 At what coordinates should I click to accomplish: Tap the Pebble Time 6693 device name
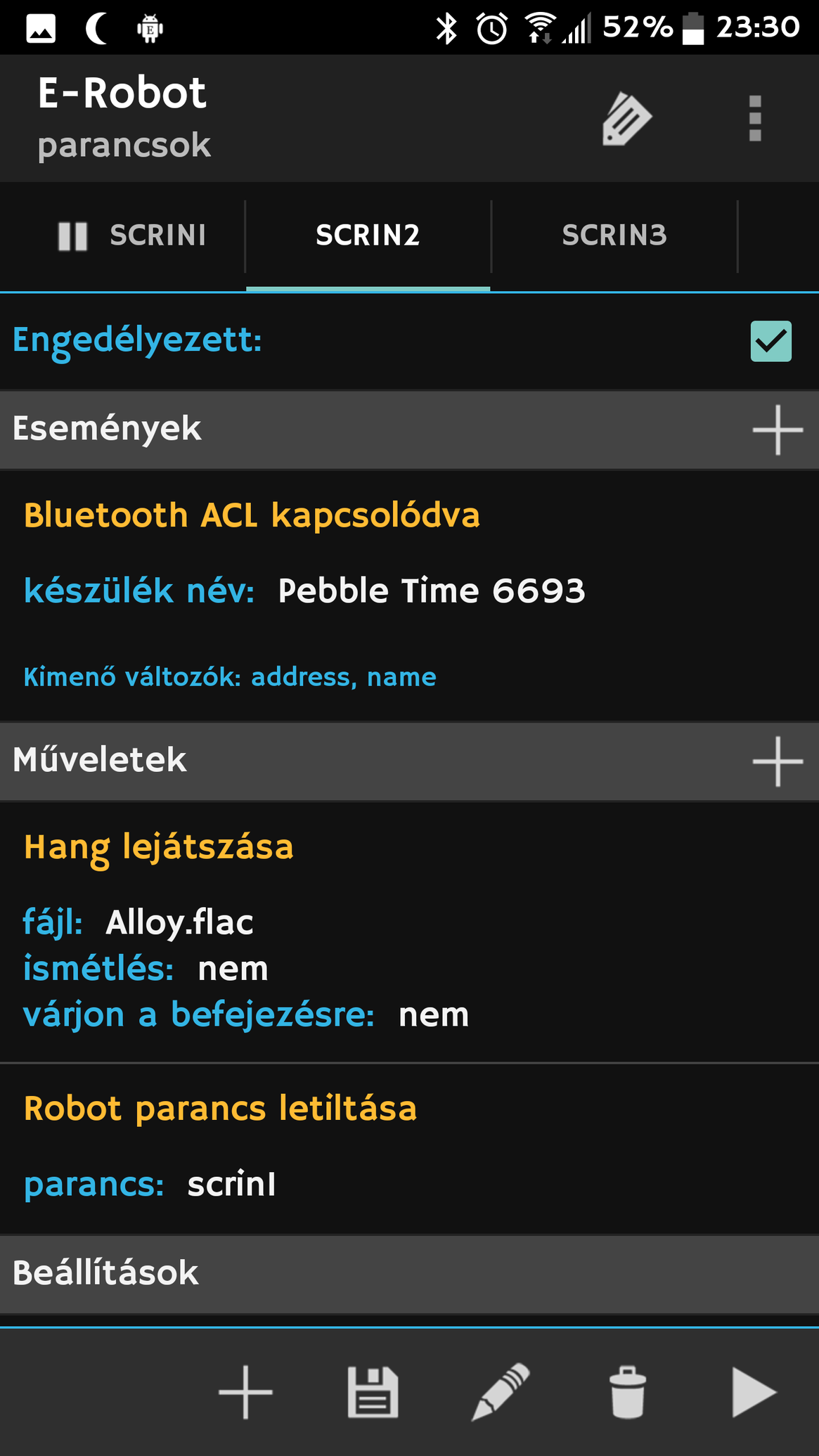[431, 591]
